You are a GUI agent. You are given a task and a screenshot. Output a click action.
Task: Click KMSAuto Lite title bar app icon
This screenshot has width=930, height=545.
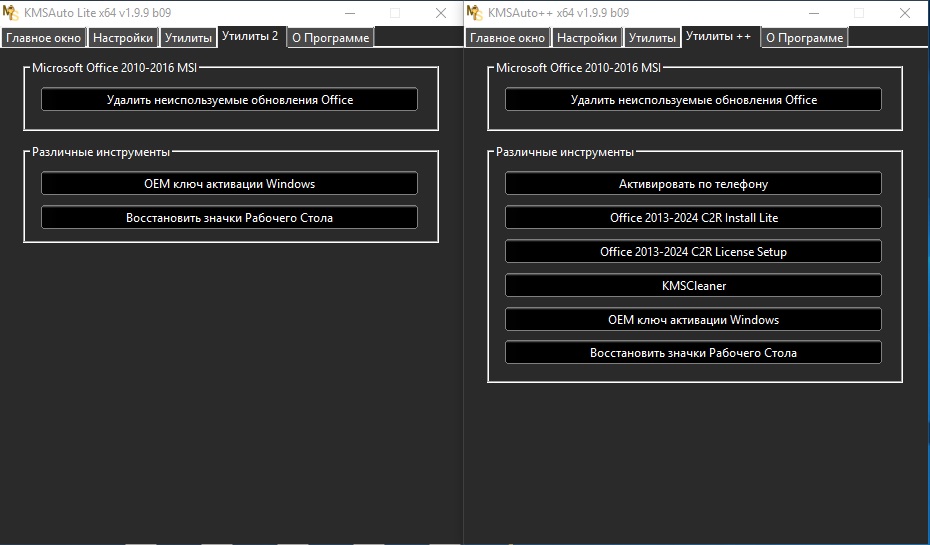tap(11, 12)
